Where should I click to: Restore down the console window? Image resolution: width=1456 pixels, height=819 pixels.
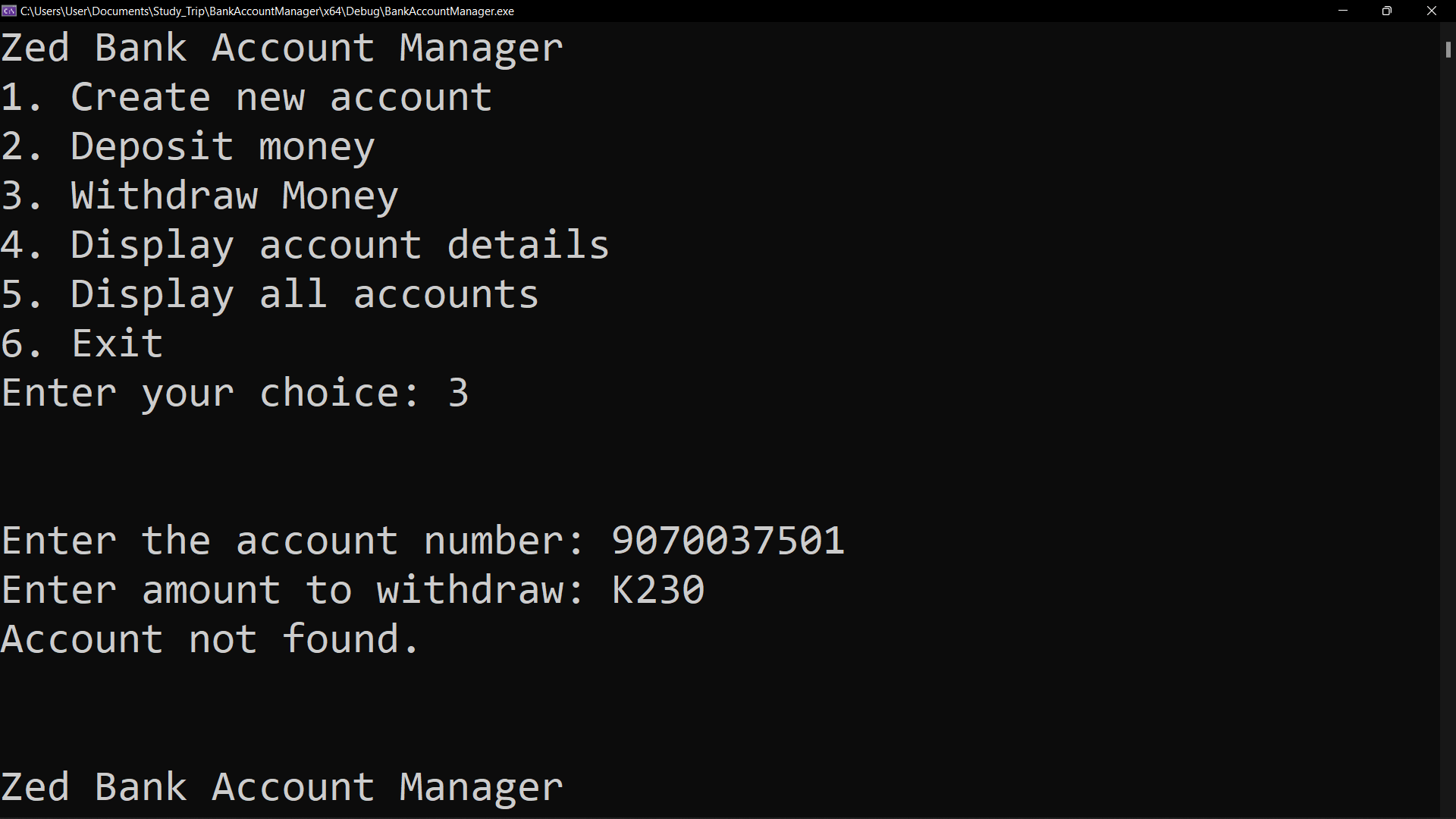tap(1387, 11)
